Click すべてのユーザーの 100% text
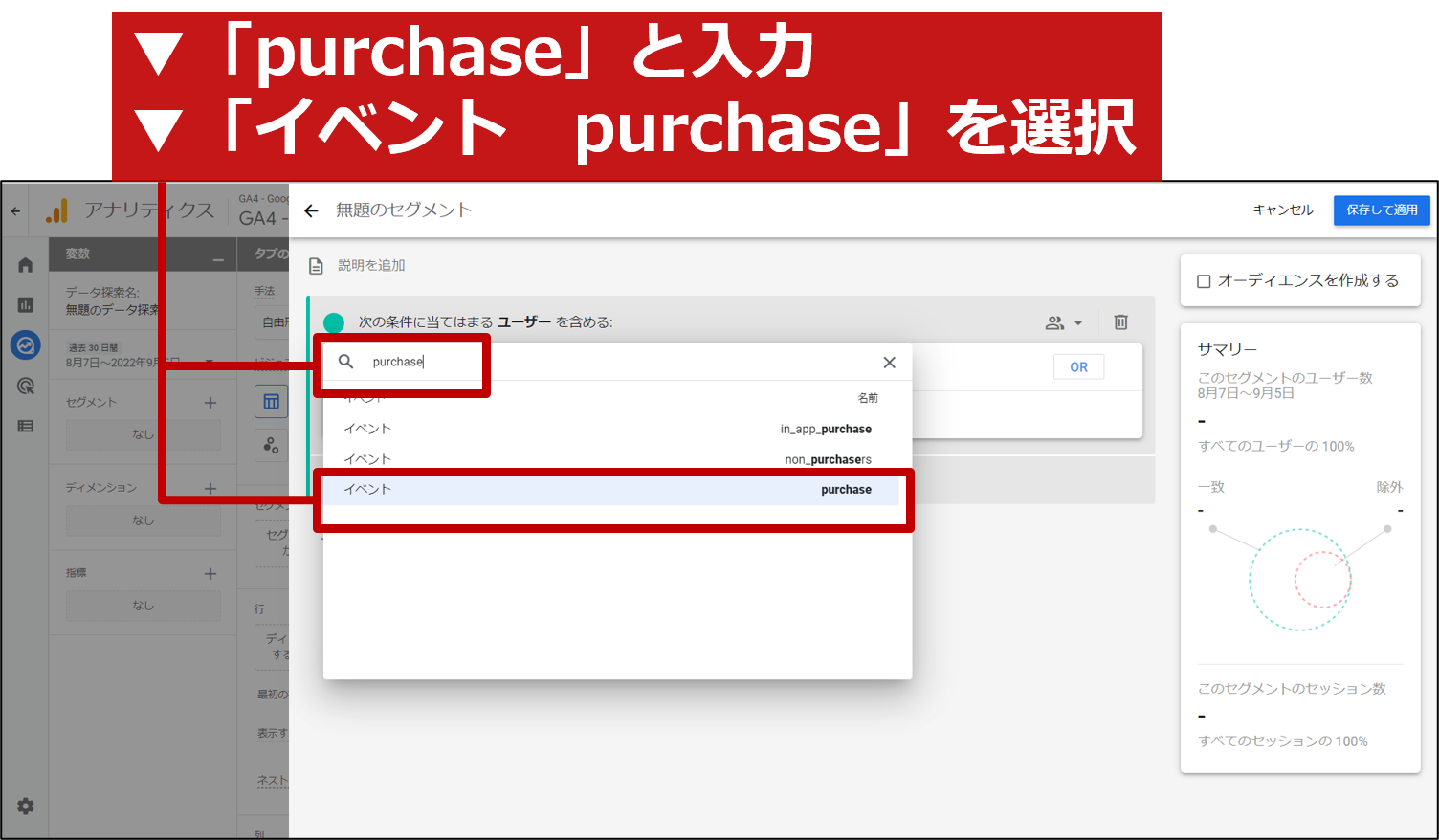The height and width of the screenshot is (840, 1439). (x=1276, y=447)
